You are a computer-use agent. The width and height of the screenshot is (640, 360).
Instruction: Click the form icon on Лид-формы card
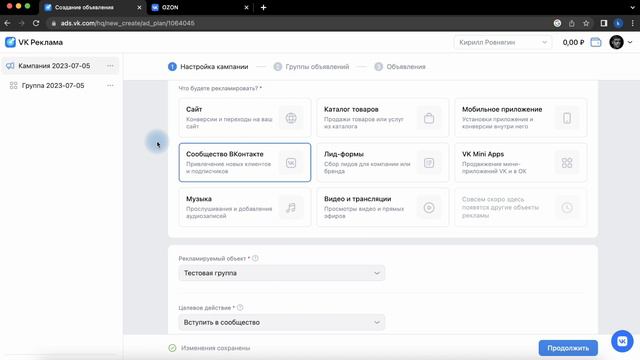click(x=429, y=163)
